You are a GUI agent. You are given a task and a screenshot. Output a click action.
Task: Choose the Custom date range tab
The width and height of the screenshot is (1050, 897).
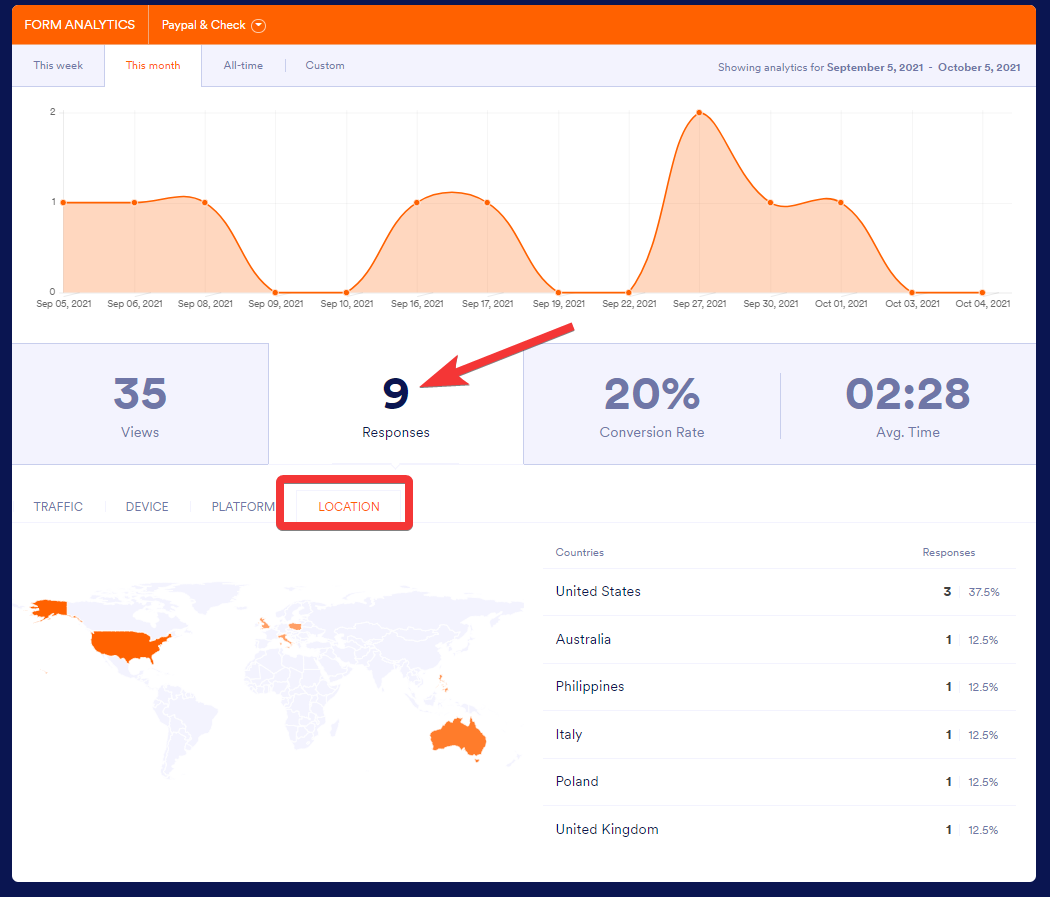tap(325, 66)
